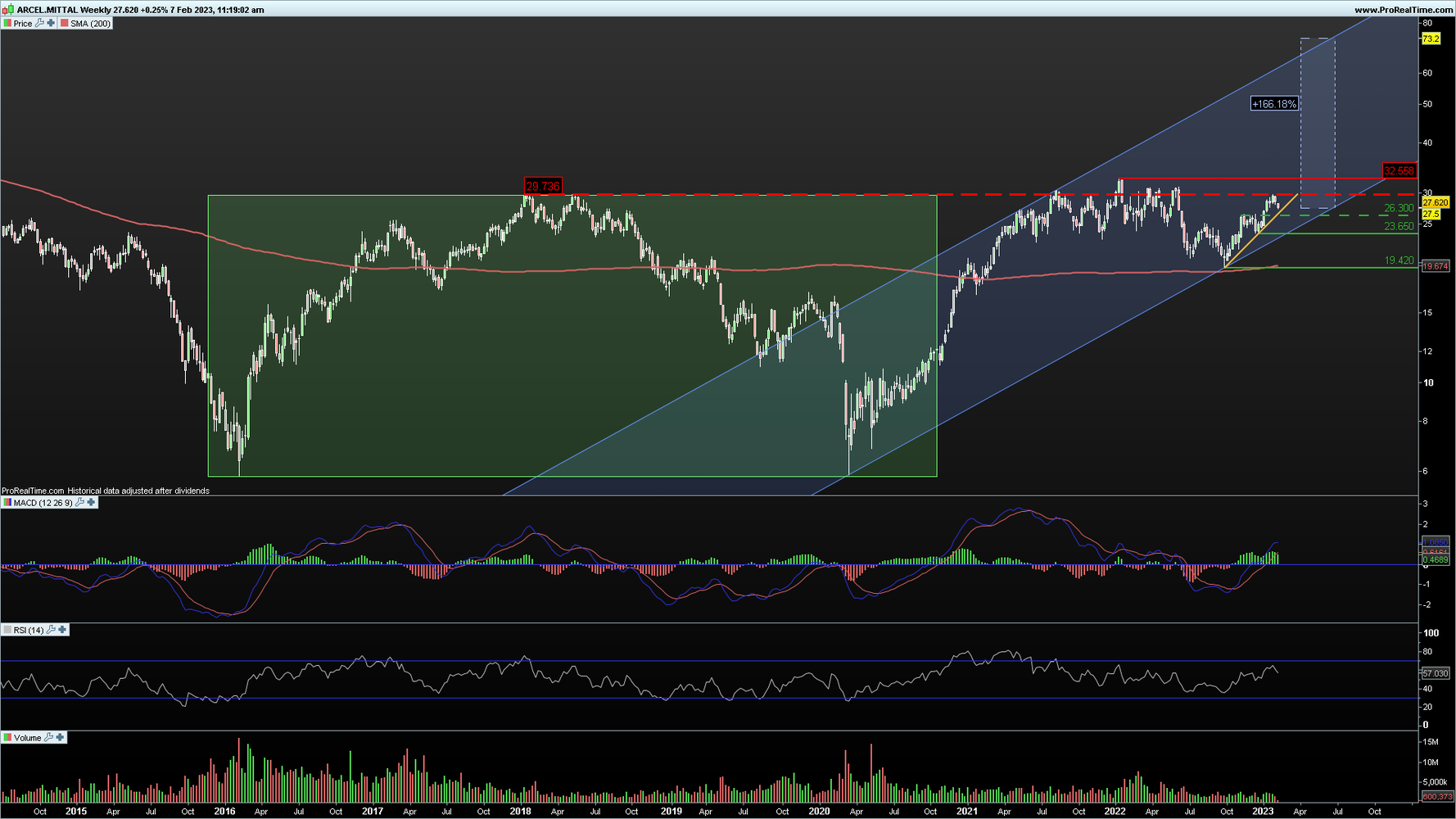Click the 23.650 green support label

point(1399,227)
